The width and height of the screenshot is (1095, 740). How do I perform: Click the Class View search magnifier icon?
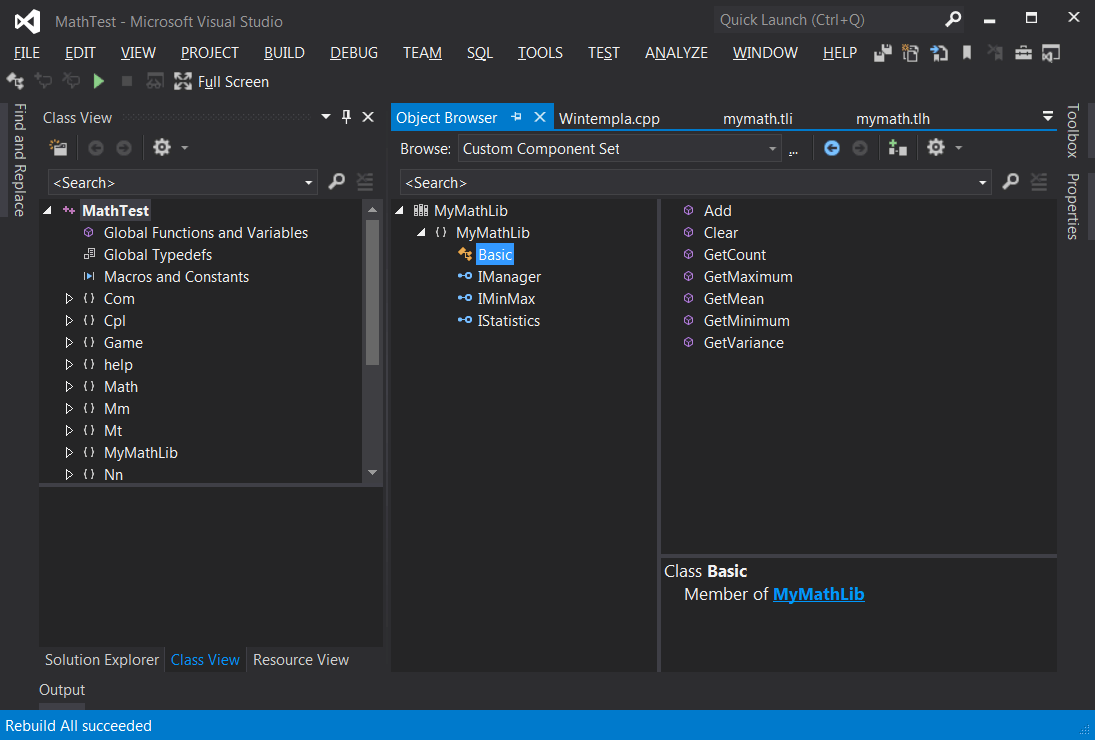pos(337,182)
